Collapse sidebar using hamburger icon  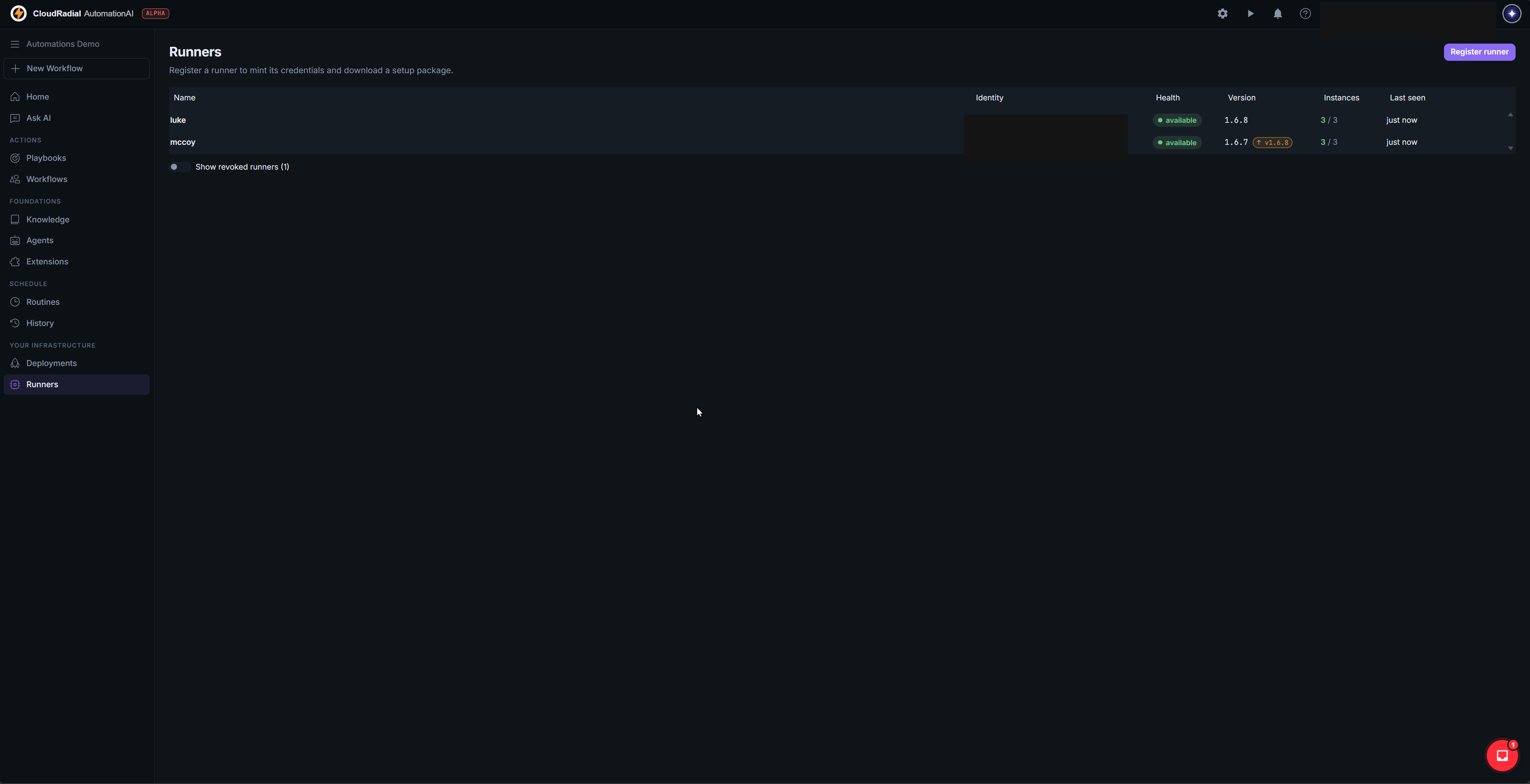(x=15, y=44)
